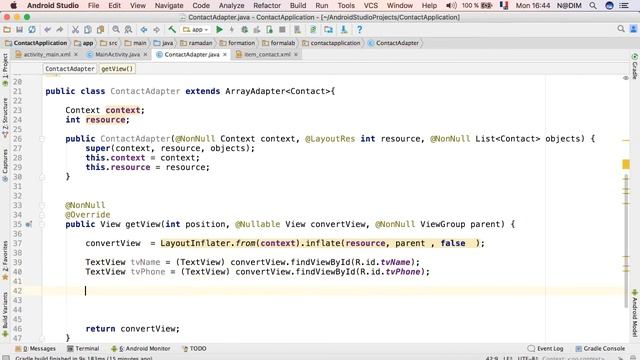Select the ramadan breadcrumb folder
The width and height of the screenshot is (640, 360).
196,43
